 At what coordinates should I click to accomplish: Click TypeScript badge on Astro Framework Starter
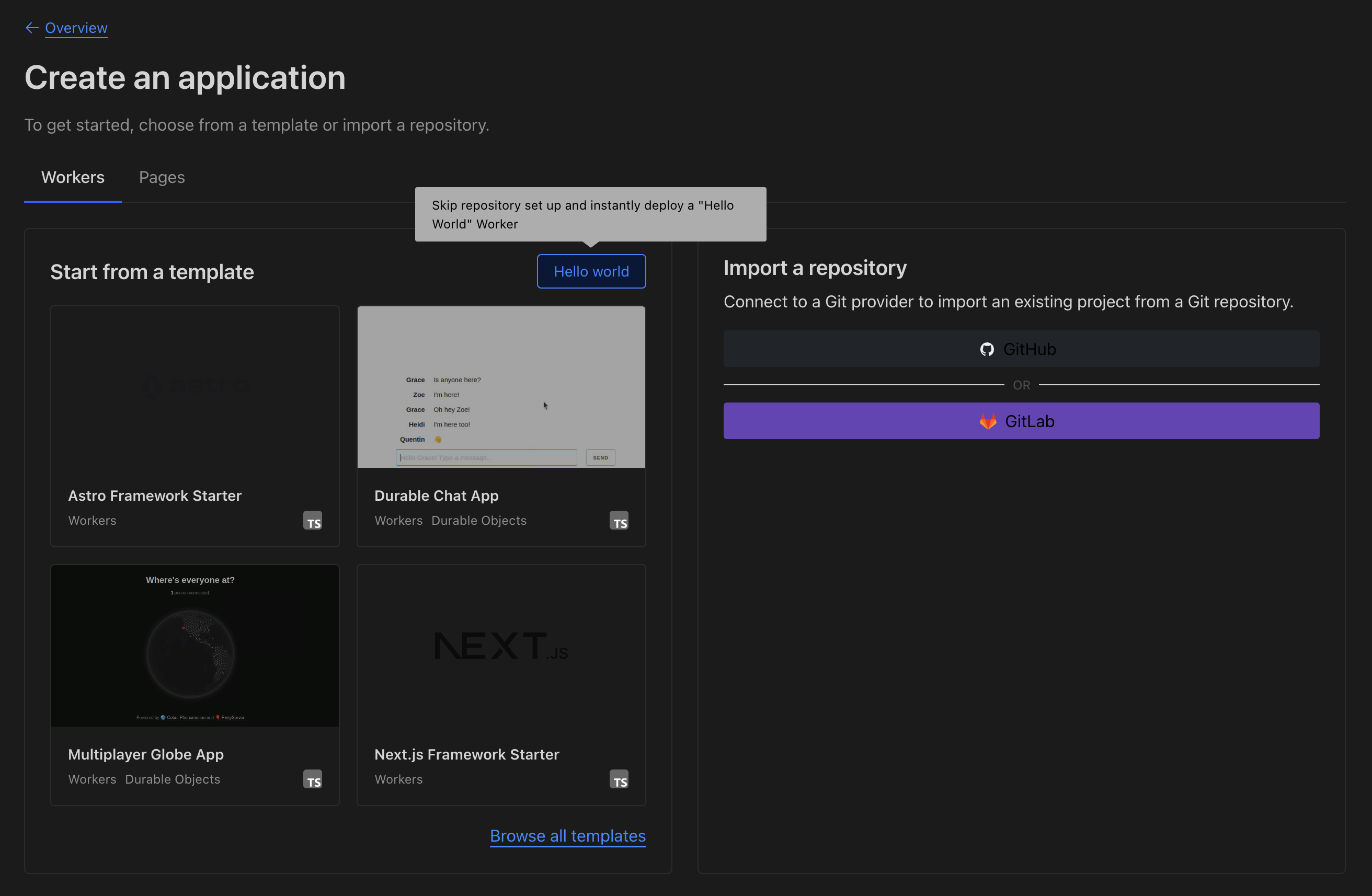pos(313,520)
